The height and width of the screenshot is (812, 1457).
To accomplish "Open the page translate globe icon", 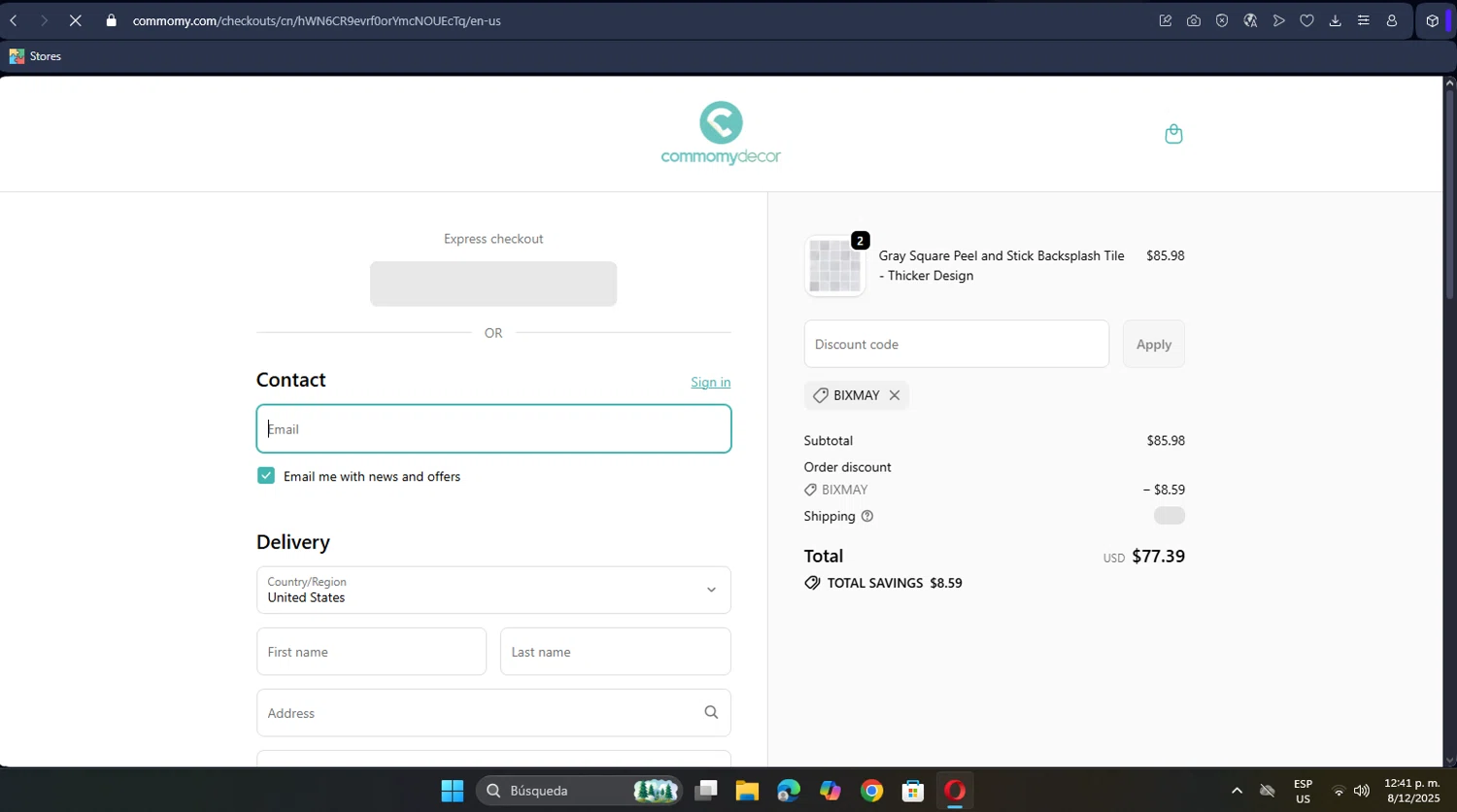I will pos(1250,20).
